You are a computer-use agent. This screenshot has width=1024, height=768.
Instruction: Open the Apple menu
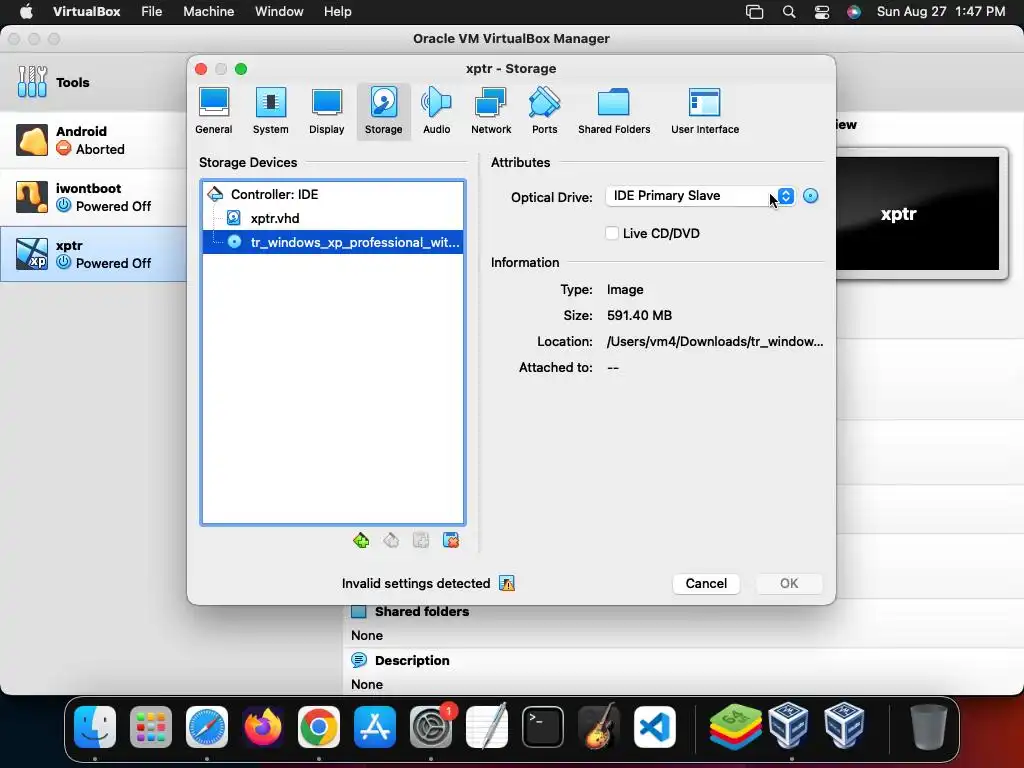[x=26, y=12]
